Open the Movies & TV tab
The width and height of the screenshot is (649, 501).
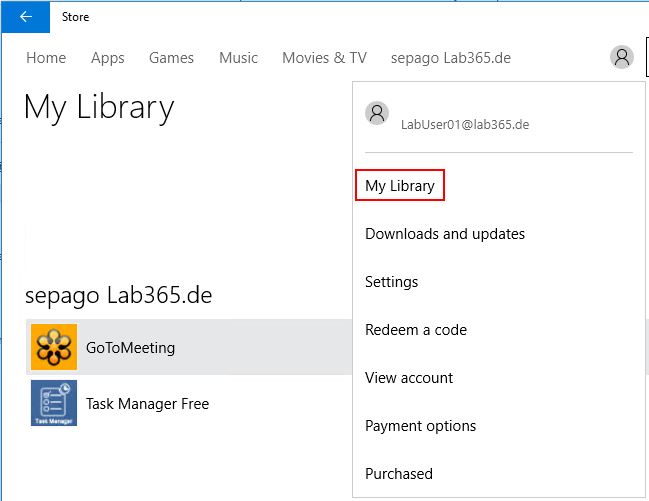click(x=324, y=58)
